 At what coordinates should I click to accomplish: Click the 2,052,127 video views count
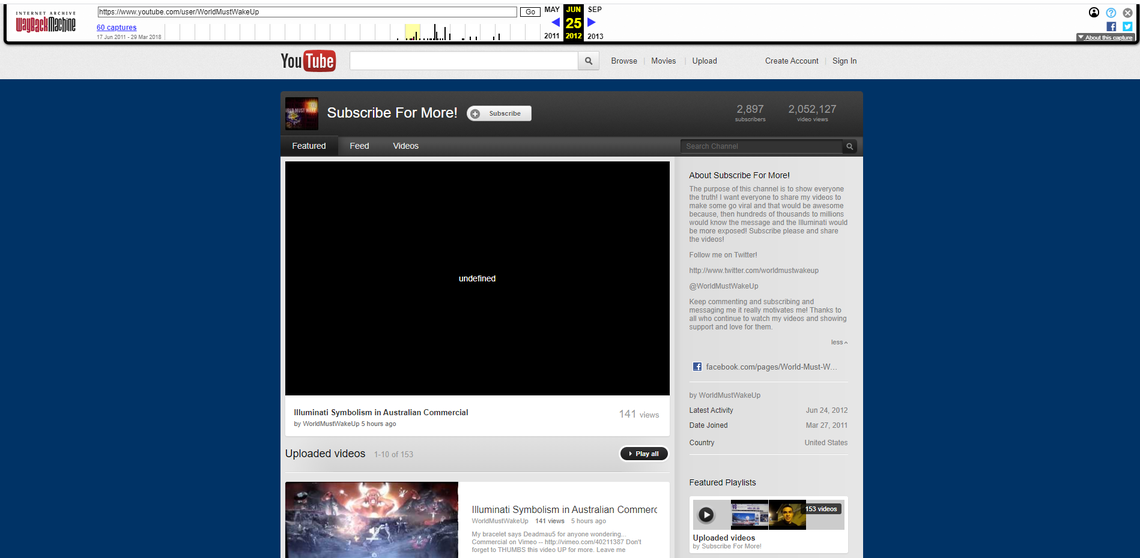(x=812, y=109)
